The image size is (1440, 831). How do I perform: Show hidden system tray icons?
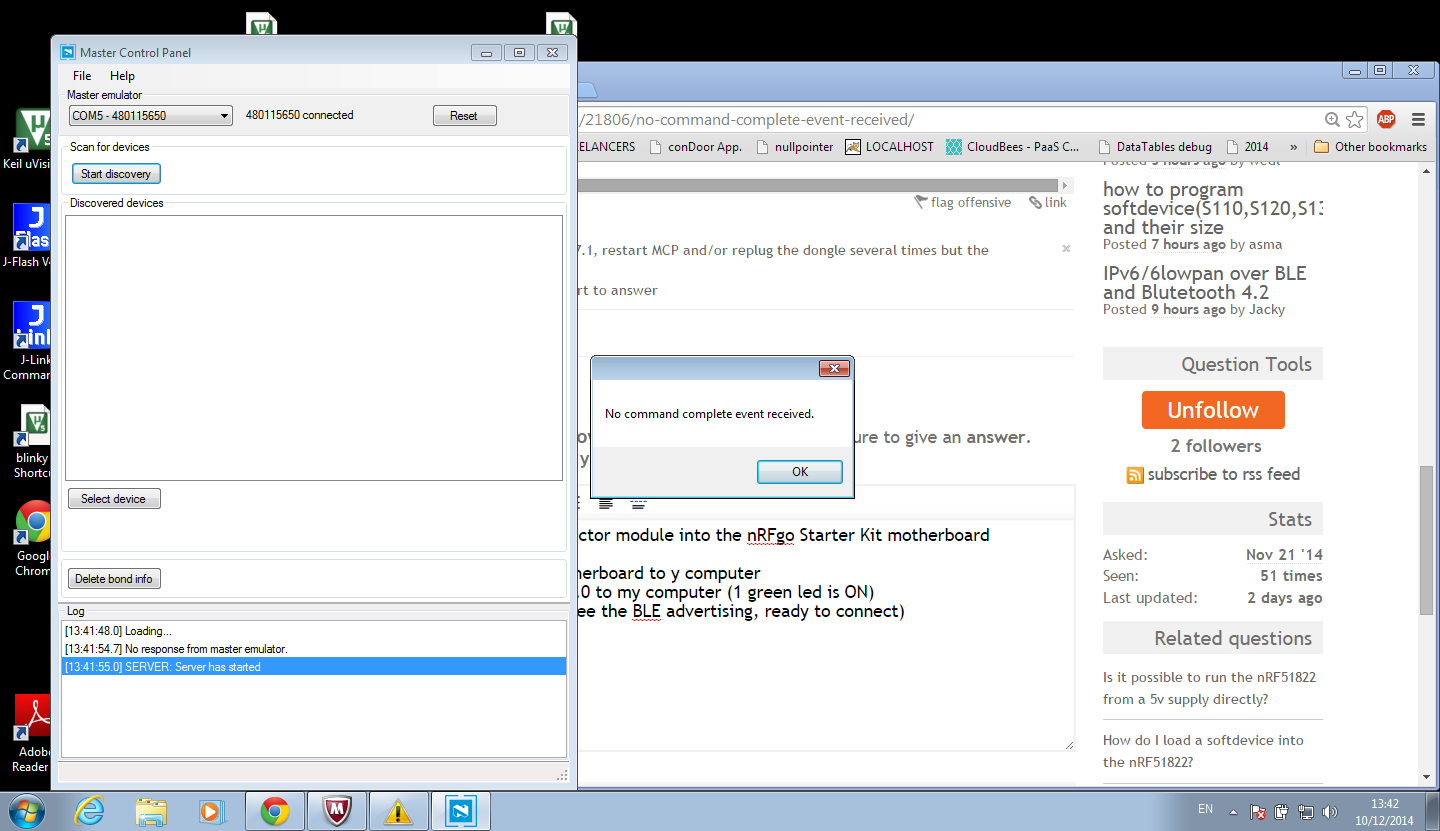click(1232, 811)
